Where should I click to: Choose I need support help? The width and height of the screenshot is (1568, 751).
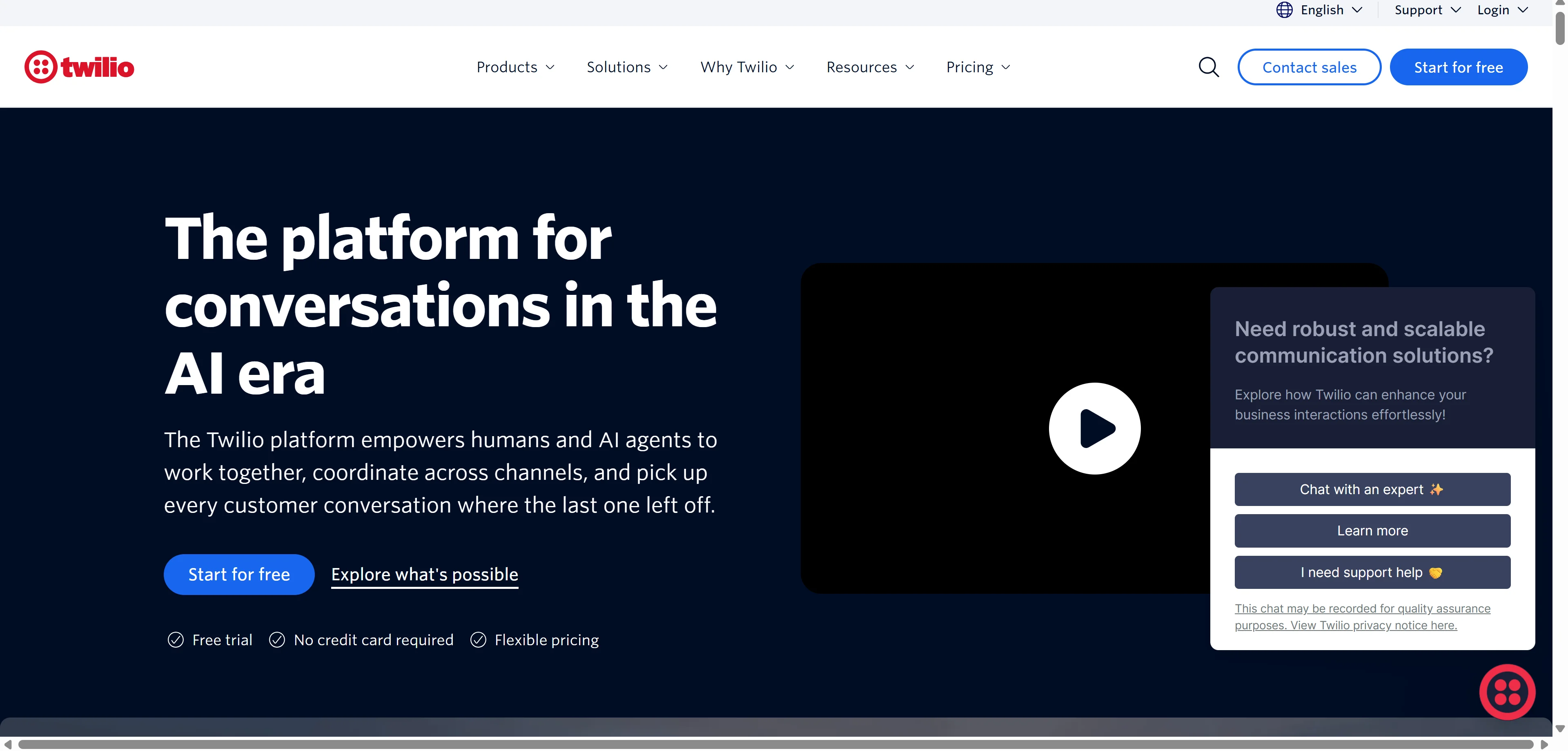click(x=1372, y=573)
